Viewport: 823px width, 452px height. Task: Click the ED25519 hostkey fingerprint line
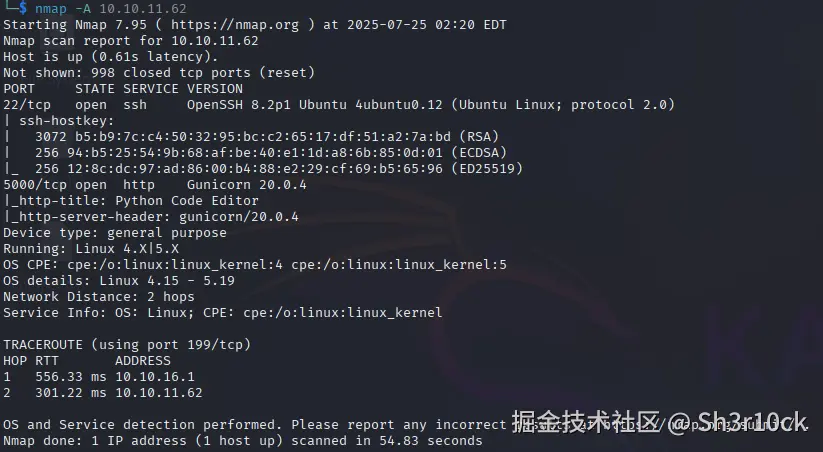[x=279, y=169]
